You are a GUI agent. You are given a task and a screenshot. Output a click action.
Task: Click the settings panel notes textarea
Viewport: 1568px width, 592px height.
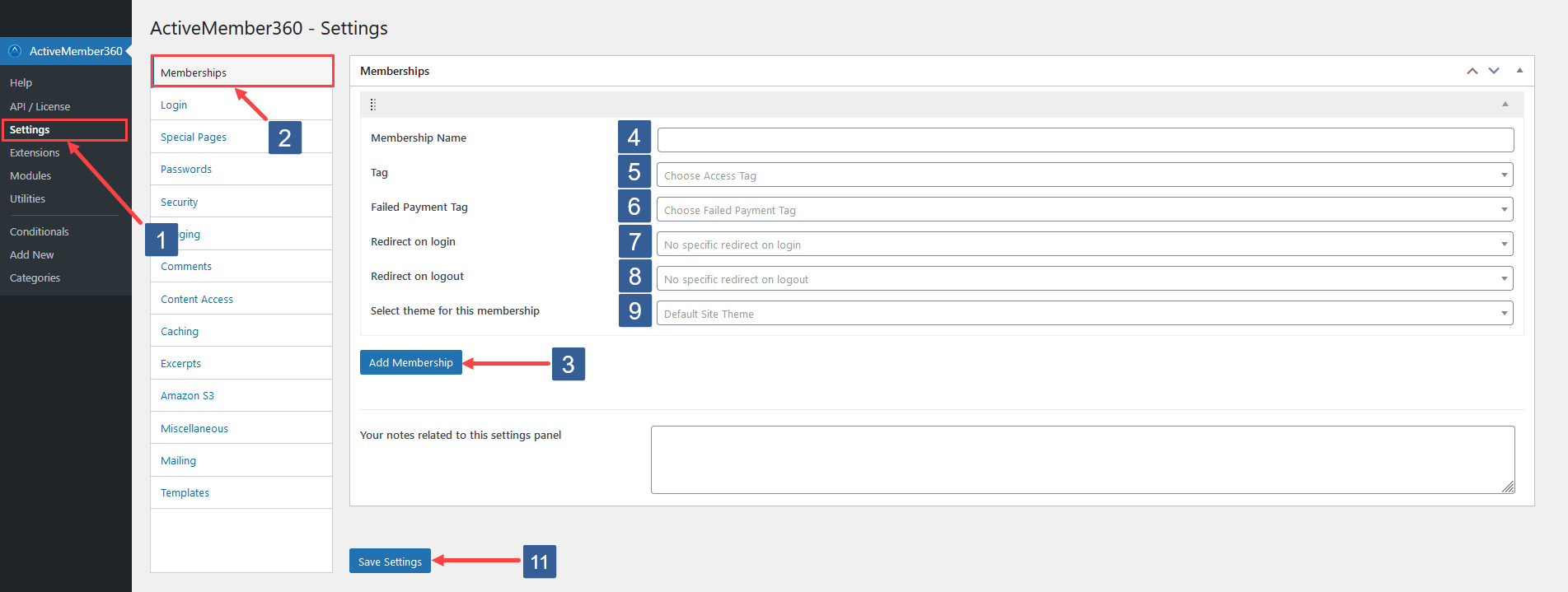point(1083,459)
